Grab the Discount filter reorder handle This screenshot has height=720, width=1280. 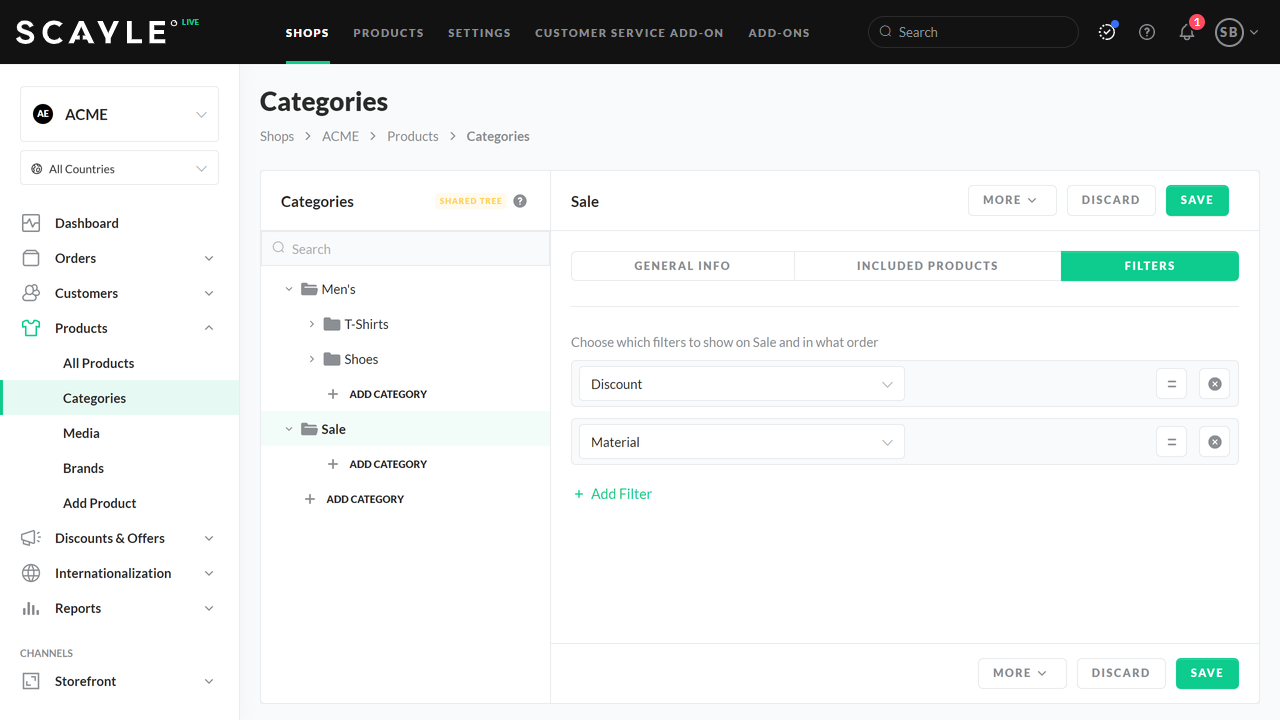click(1171, 384)
